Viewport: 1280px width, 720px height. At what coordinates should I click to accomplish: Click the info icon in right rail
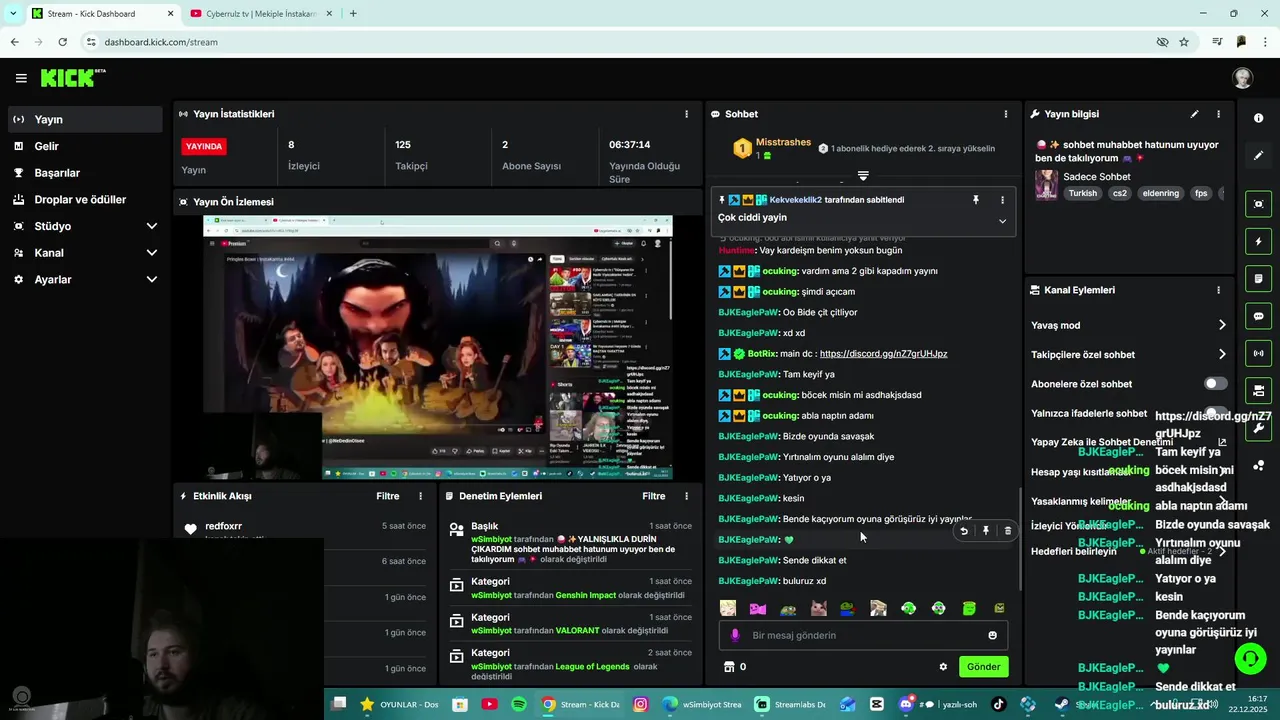pyautogui.click(x=1258, y=118)
